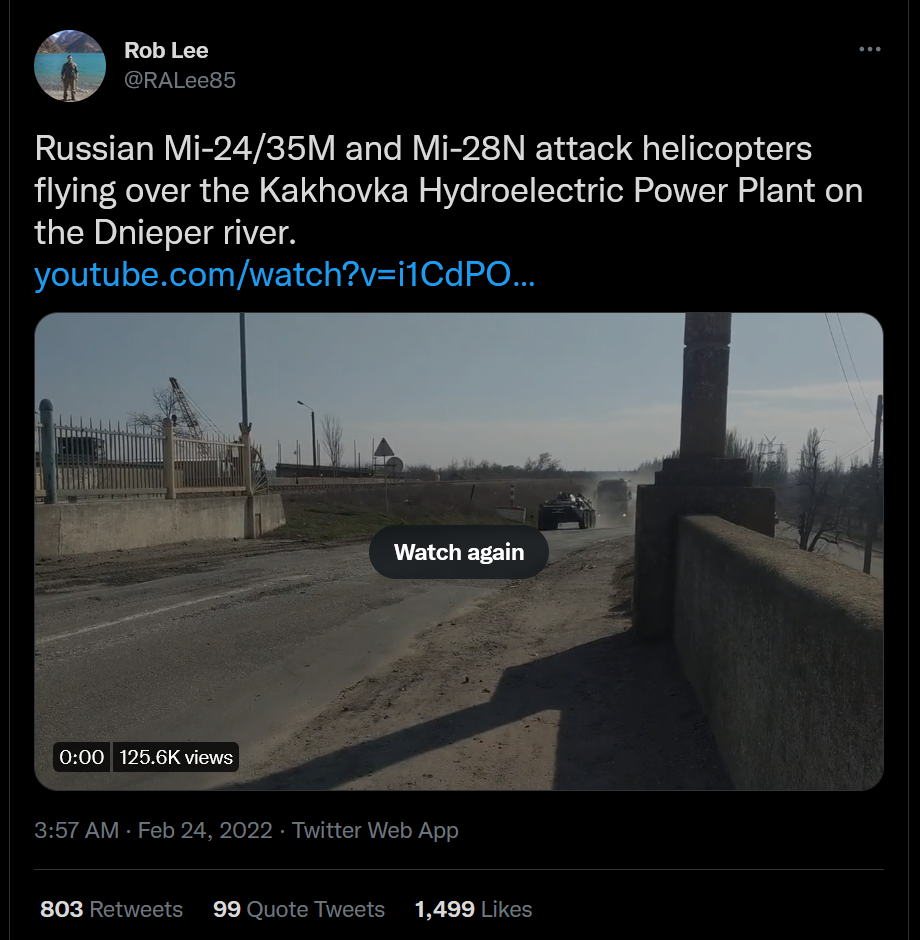
Task: Click the armored vehicle in the video frame
Action: click(x=566, y=511)
